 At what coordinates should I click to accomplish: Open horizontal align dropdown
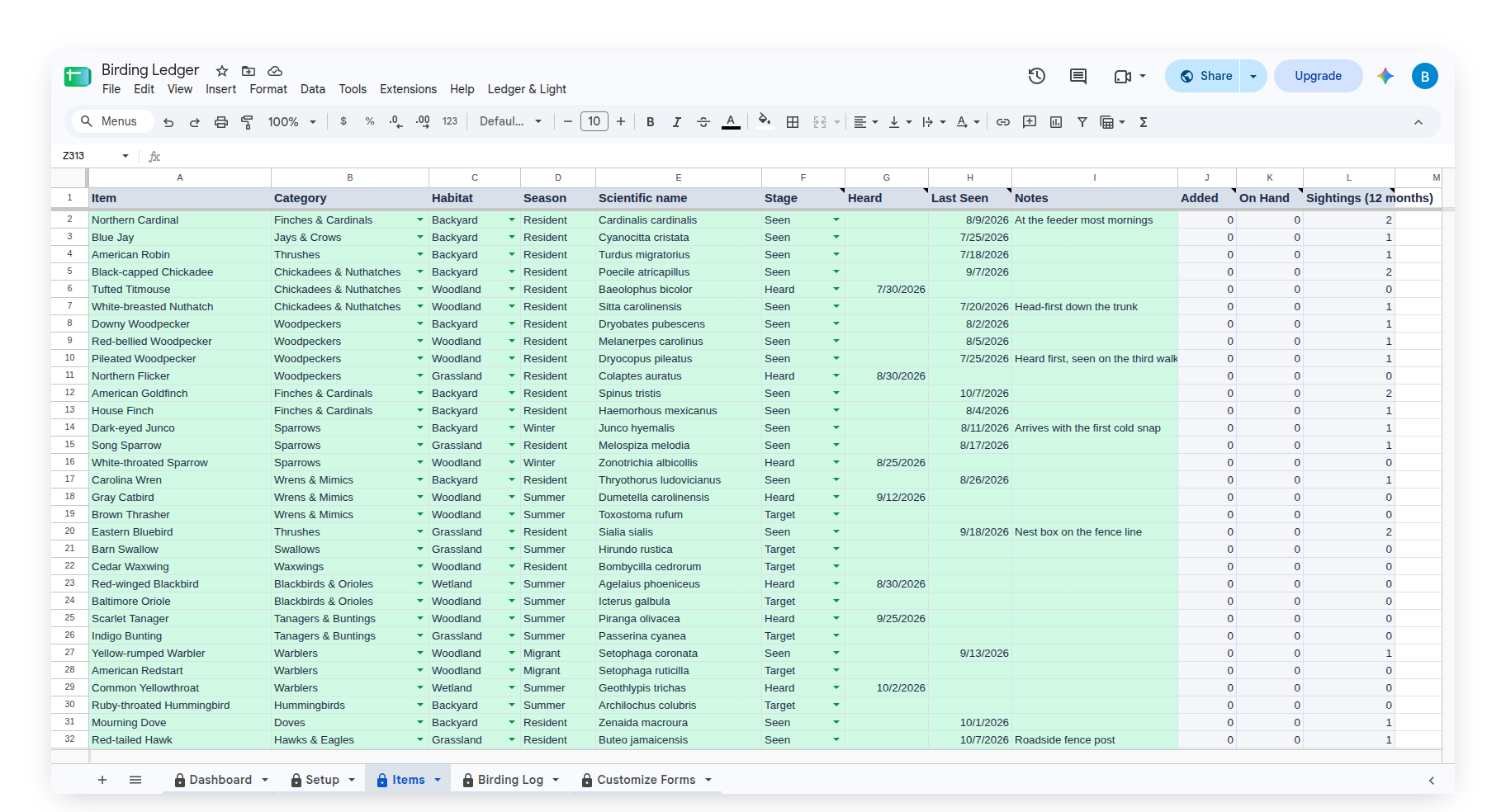865,122
